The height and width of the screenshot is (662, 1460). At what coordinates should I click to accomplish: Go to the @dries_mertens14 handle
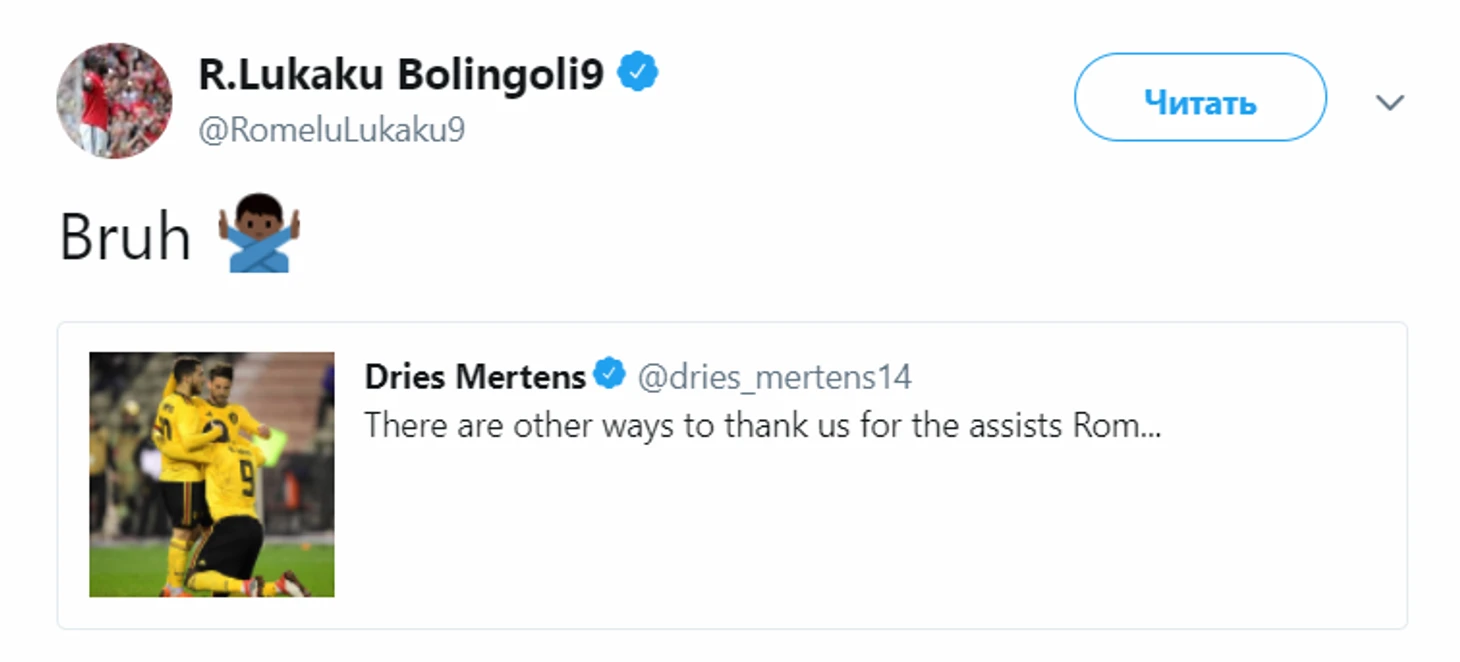[775, 377]
